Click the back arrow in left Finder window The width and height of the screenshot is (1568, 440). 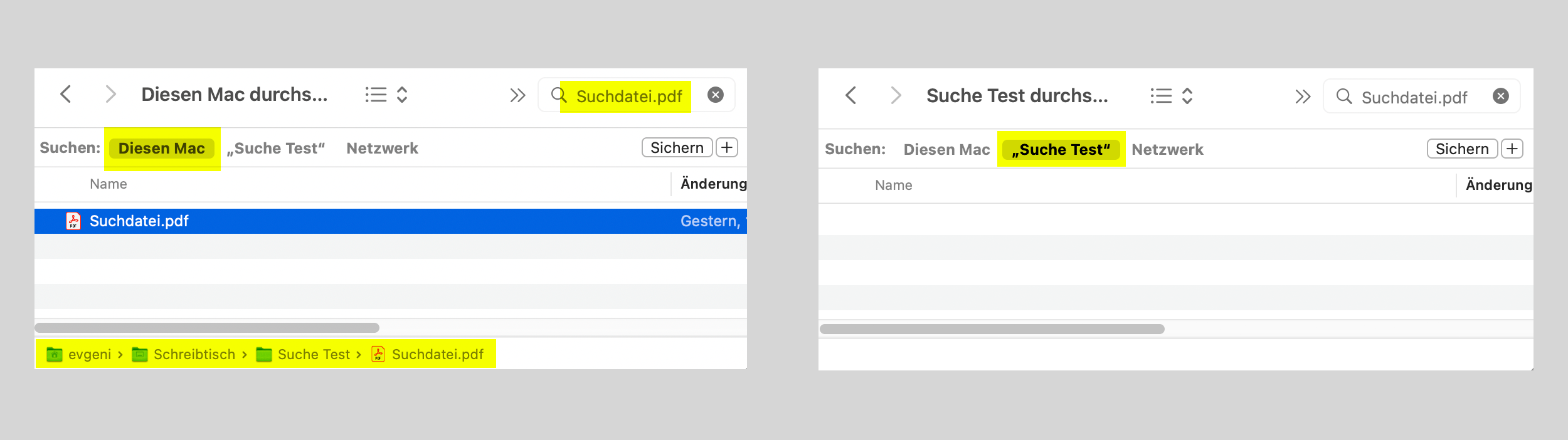tap(66, 95)
